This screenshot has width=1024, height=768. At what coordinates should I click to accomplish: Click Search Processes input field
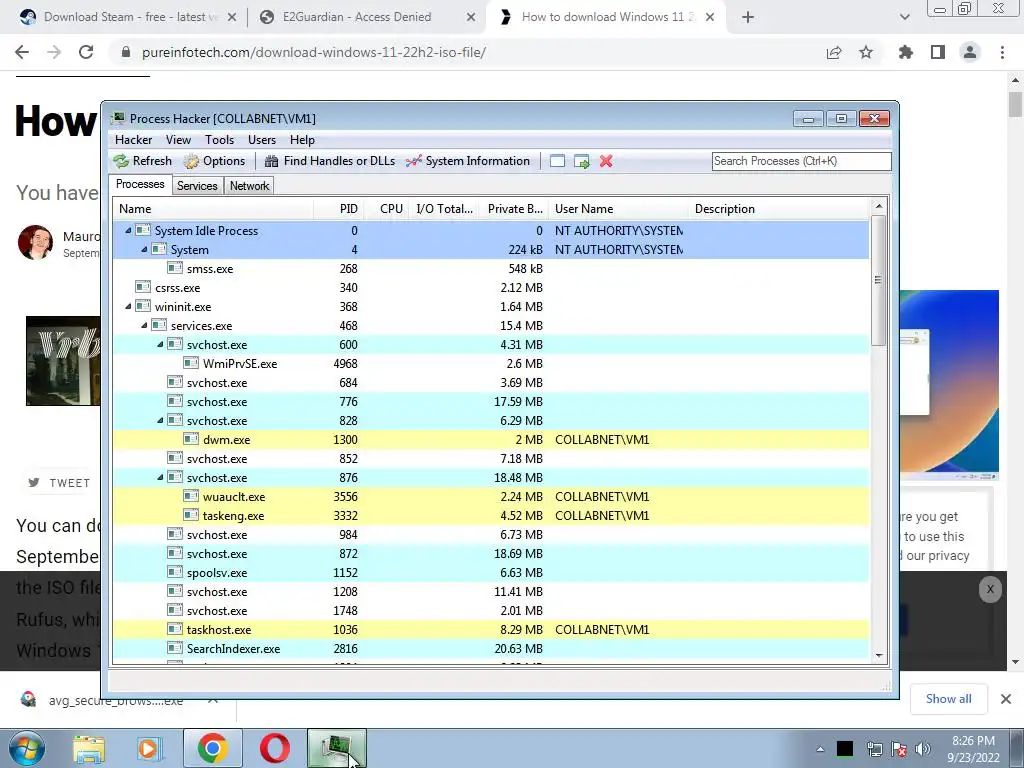(801, 161)
